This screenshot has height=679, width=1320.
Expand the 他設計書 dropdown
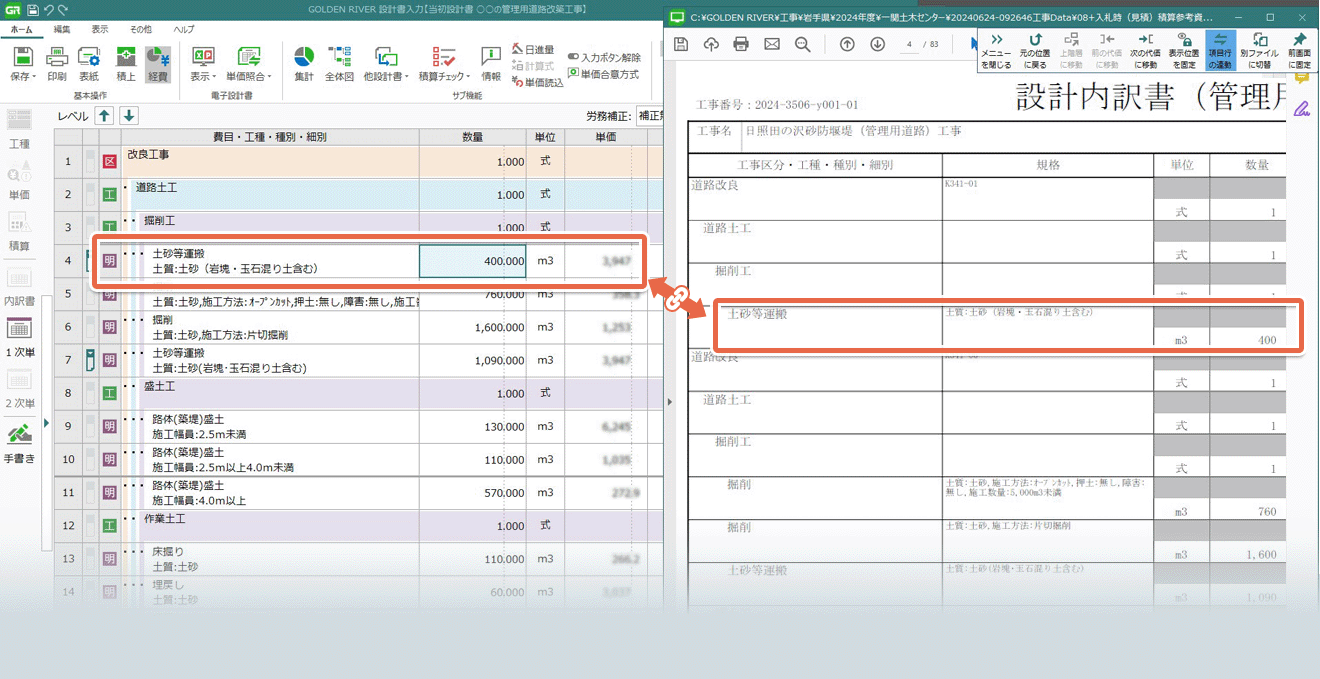tap(388, 63)
